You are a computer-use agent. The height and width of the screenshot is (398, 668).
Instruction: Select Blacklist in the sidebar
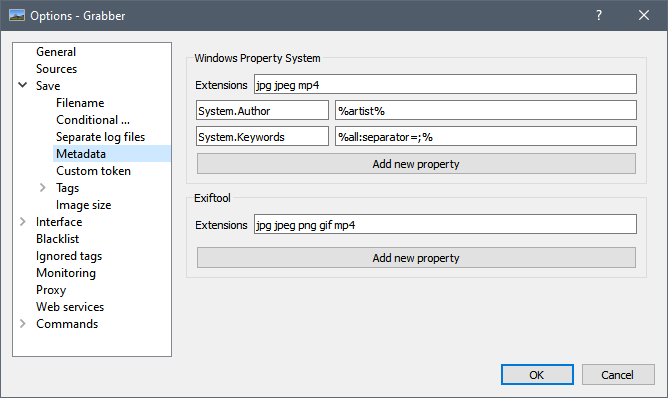tap(58, 239)
